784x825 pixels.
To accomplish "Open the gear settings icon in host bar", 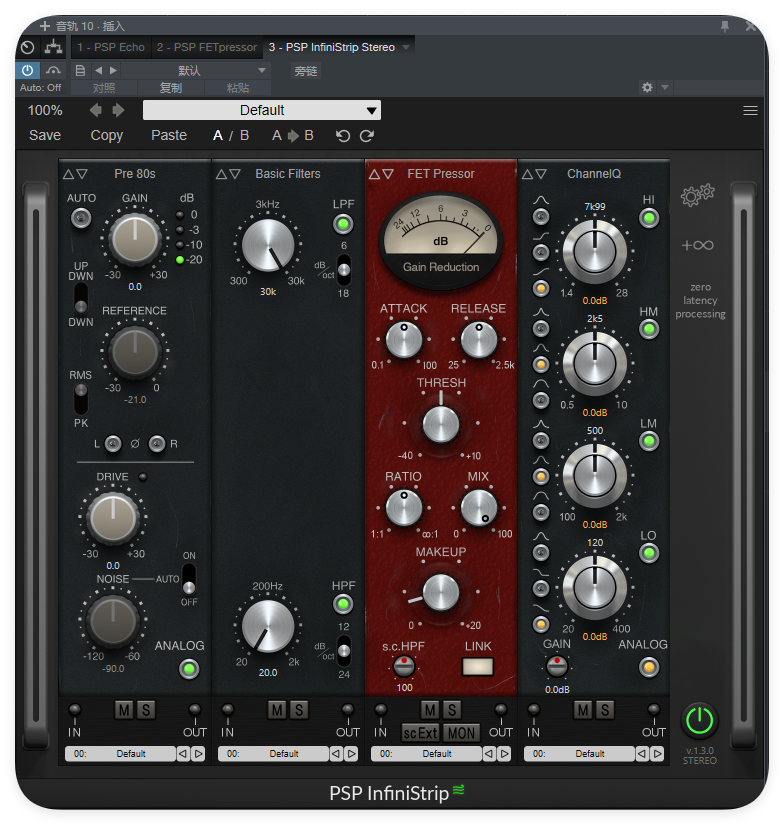I will point(647,87).
